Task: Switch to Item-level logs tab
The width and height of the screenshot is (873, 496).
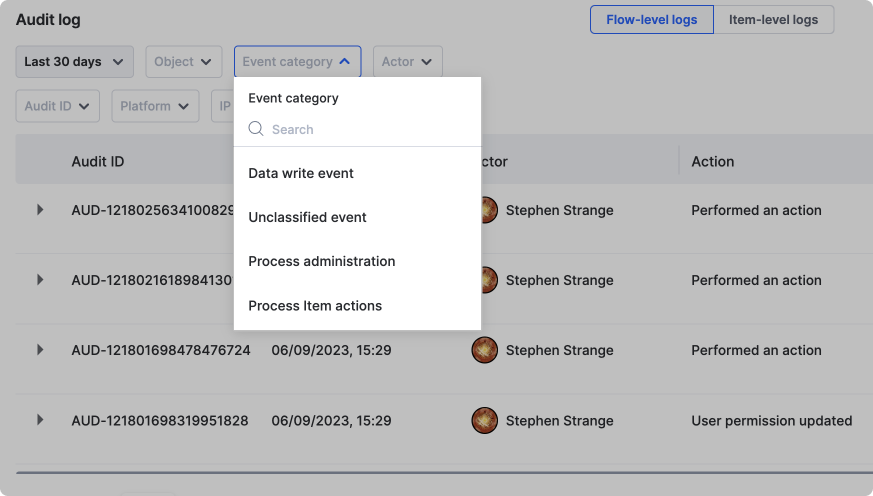Action: coord(773,19)
